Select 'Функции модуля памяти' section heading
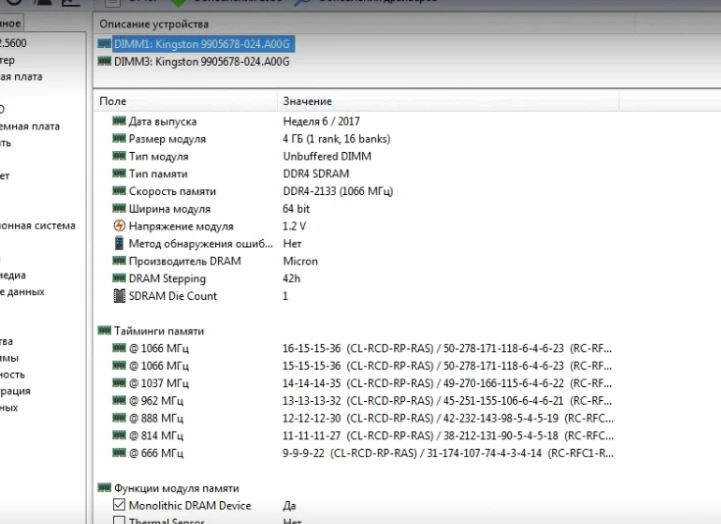The image size is (721, 524). click(176, 488)
